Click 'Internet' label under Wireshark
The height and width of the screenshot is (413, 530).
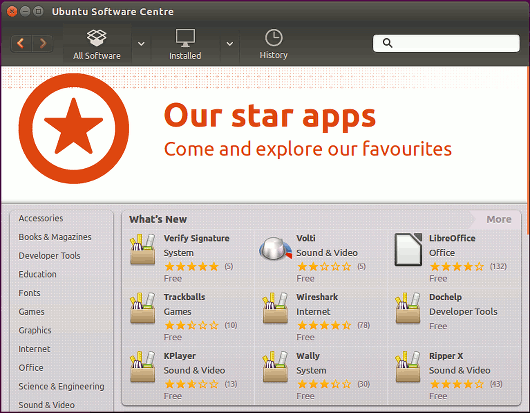[313, 312]
